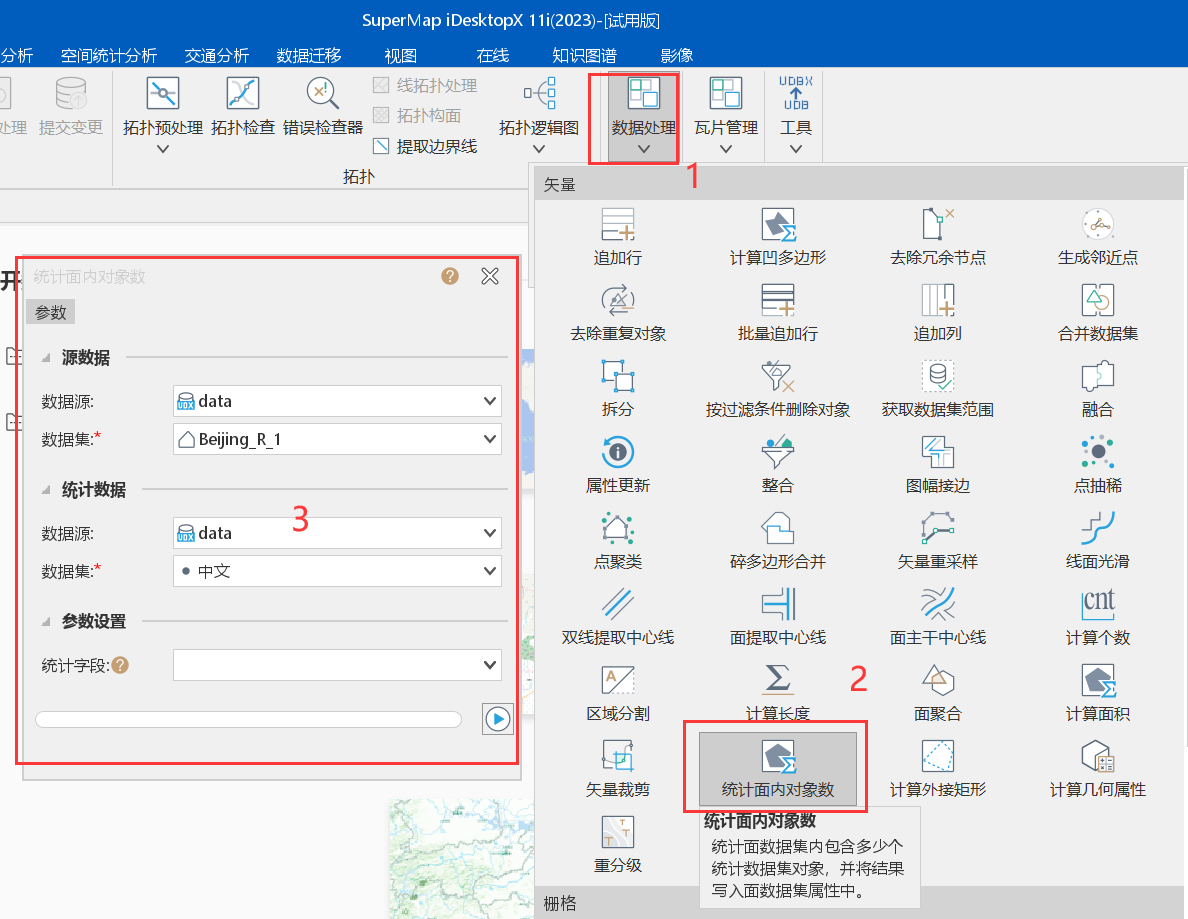Select the 参数 tab in dialog
Image resolution: width=1188 pixels, height=919 pixels.
[x=51, y=312]
